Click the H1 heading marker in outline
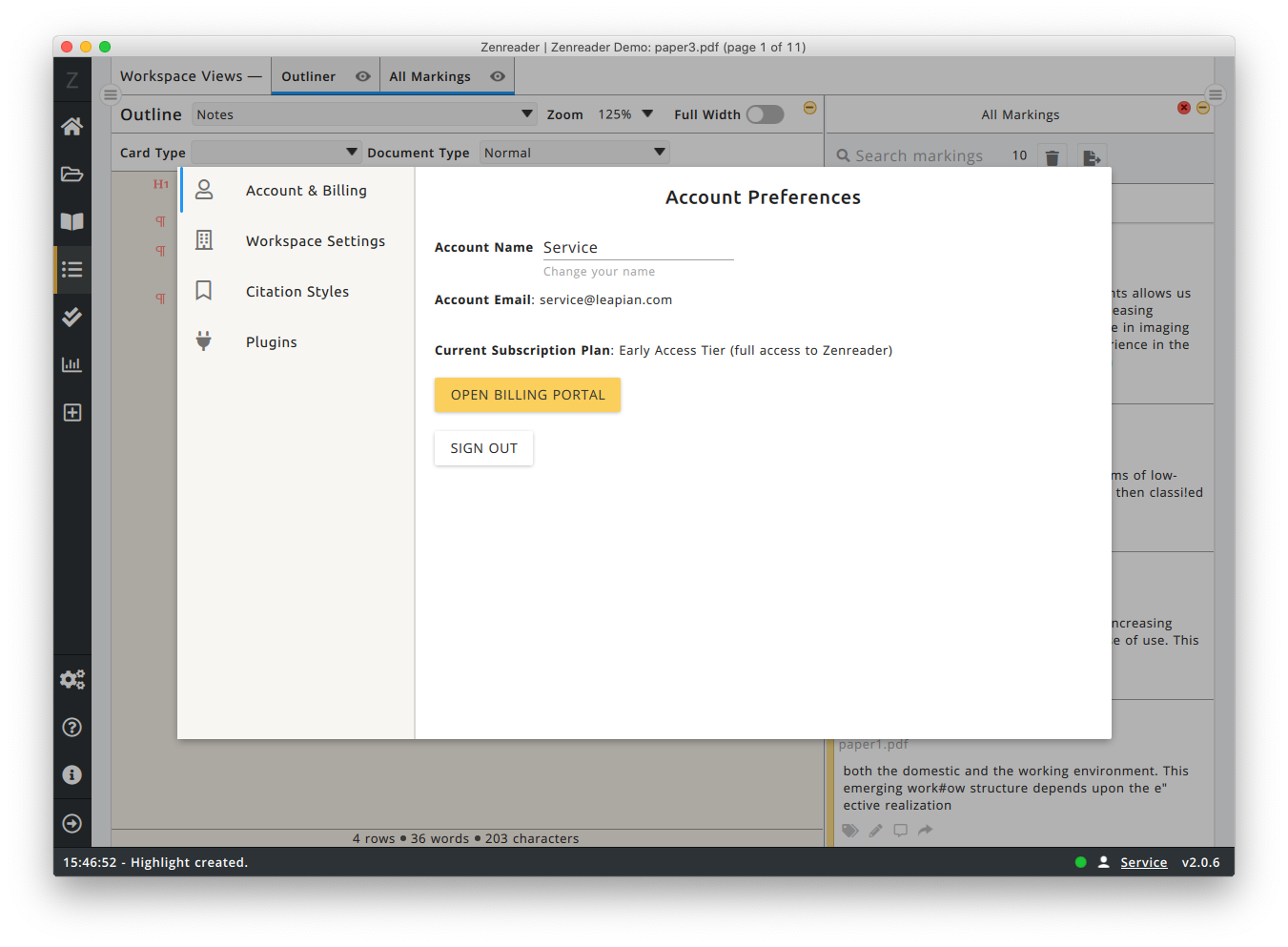This screenshot has width=1288, height=947. 161,184
